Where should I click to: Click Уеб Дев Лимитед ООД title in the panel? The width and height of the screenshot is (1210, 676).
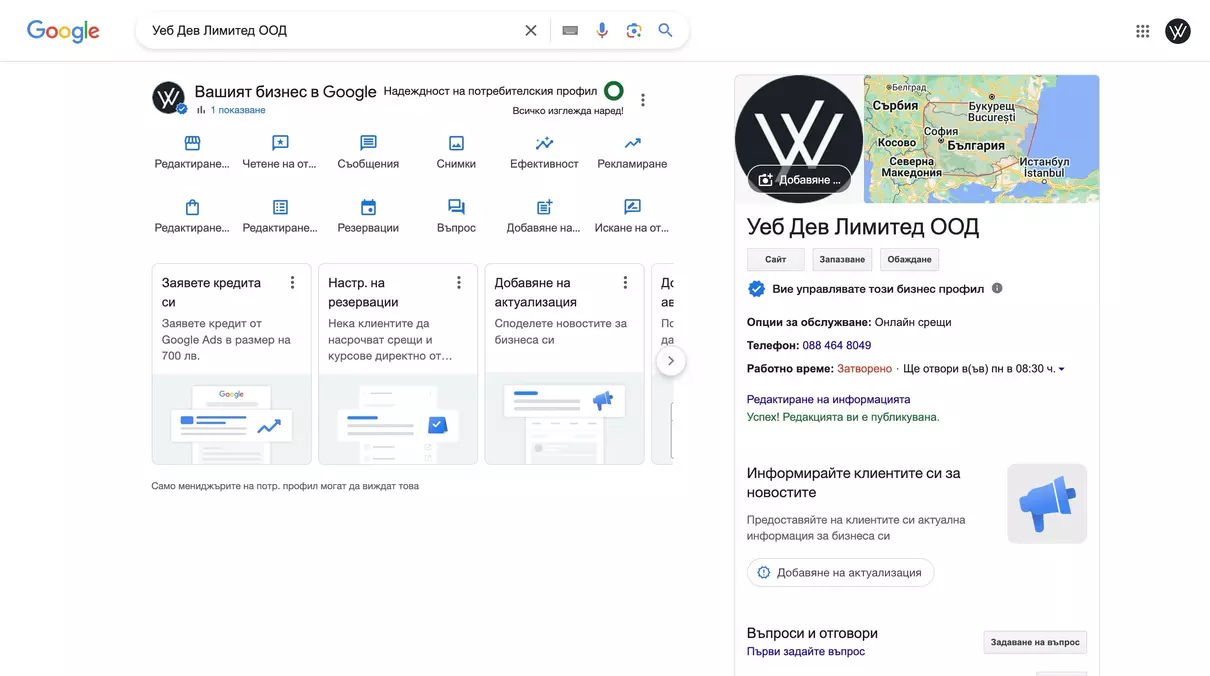pyautogui.click(x=863, y=227)
